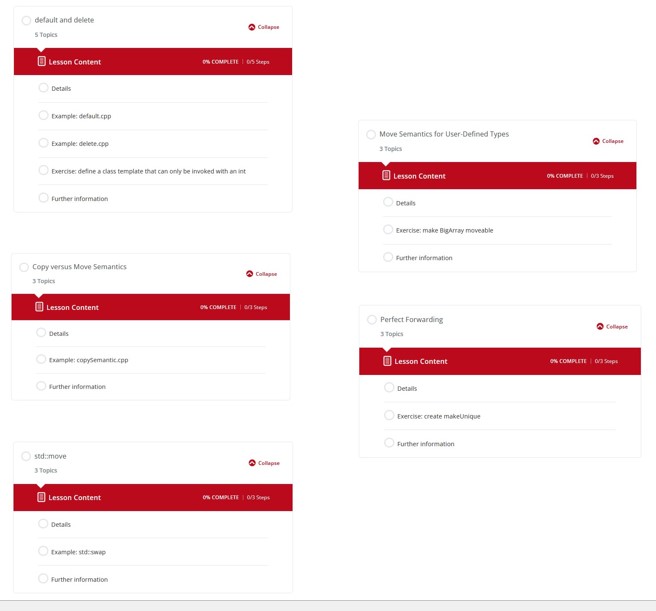Mark Perfect Forwarding lesson circle
Viewport: 656px width, 611px height.
(372, 320)
